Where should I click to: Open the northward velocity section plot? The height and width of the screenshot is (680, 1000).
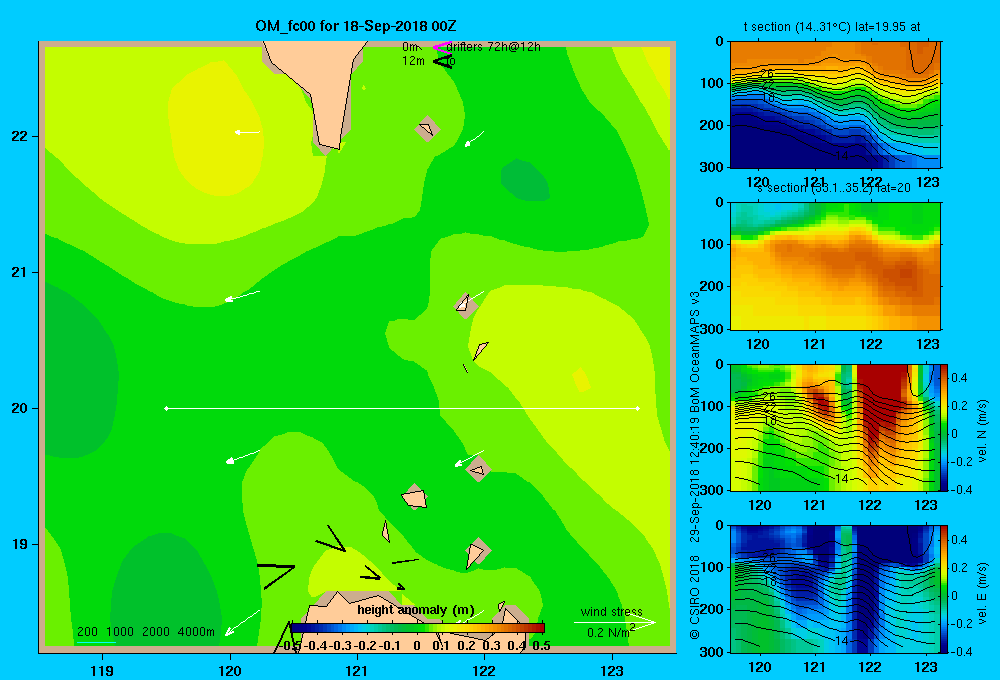(x=835, y=427)
